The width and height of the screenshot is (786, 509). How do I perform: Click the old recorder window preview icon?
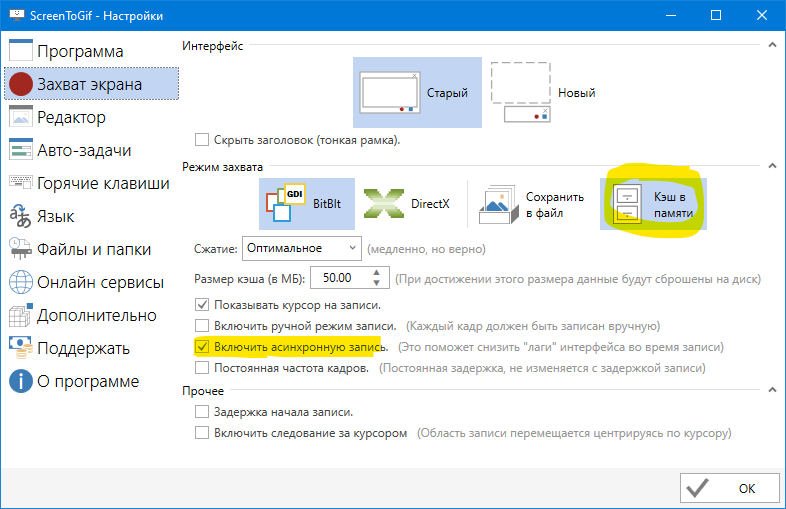coord(389,93)
